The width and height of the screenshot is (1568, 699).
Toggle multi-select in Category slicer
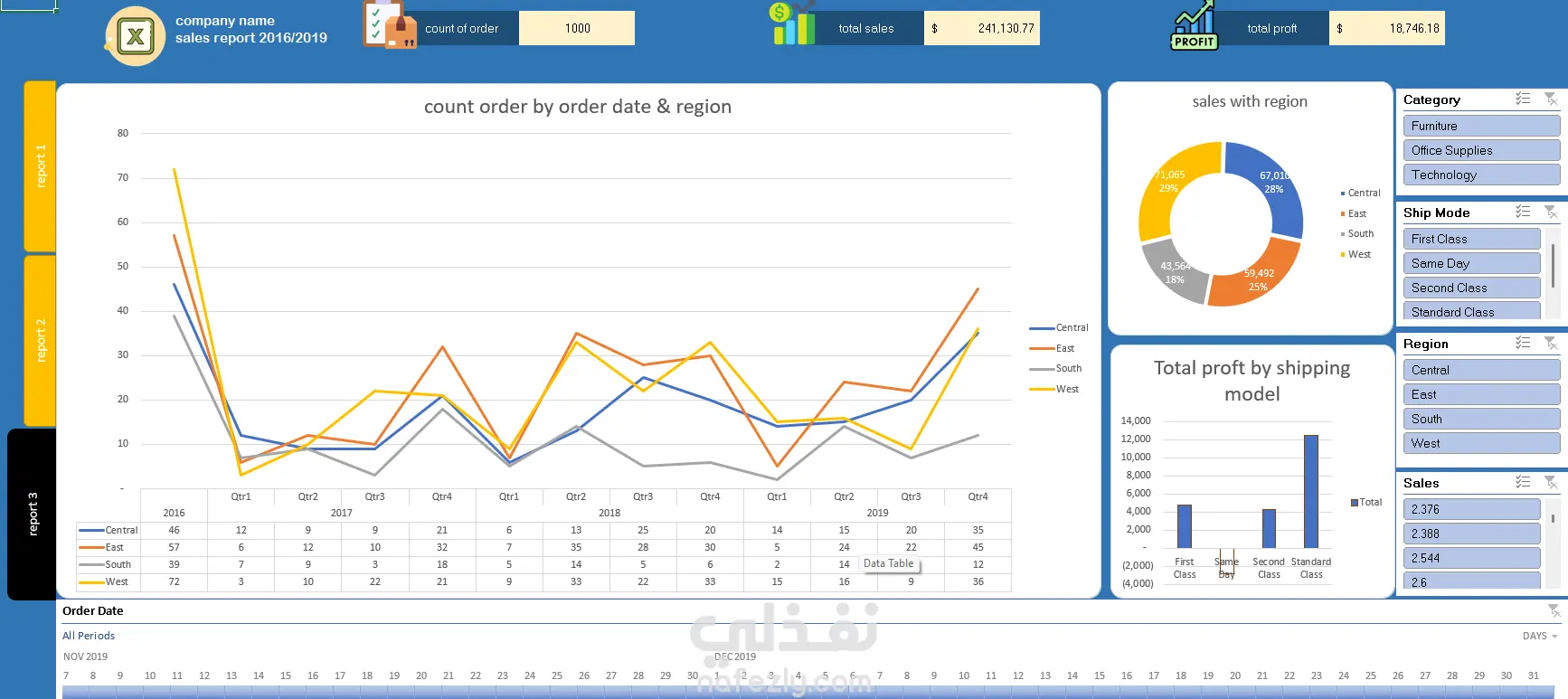[x=1523, y=99]
